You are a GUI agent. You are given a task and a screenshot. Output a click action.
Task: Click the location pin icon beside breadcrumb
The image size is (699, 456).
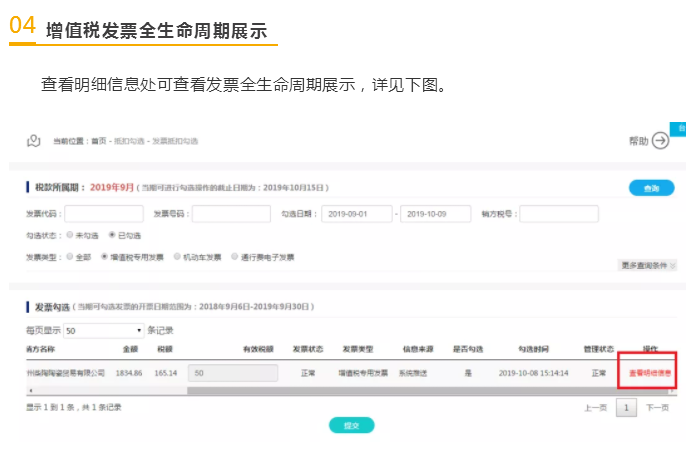(33, 141)
